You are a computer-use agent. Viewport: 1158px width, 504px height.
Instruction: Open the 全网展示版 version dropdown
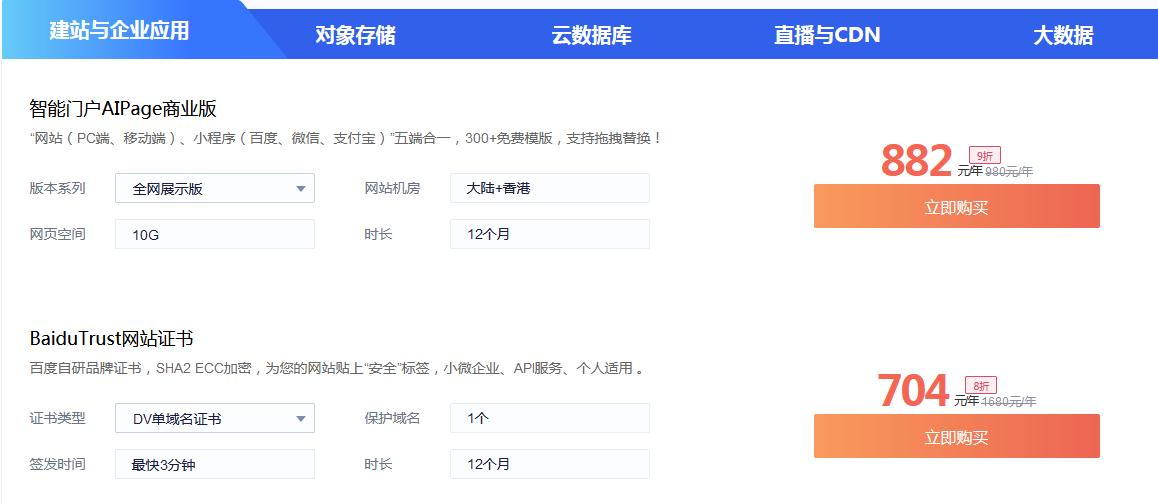(x=215, y=188)
